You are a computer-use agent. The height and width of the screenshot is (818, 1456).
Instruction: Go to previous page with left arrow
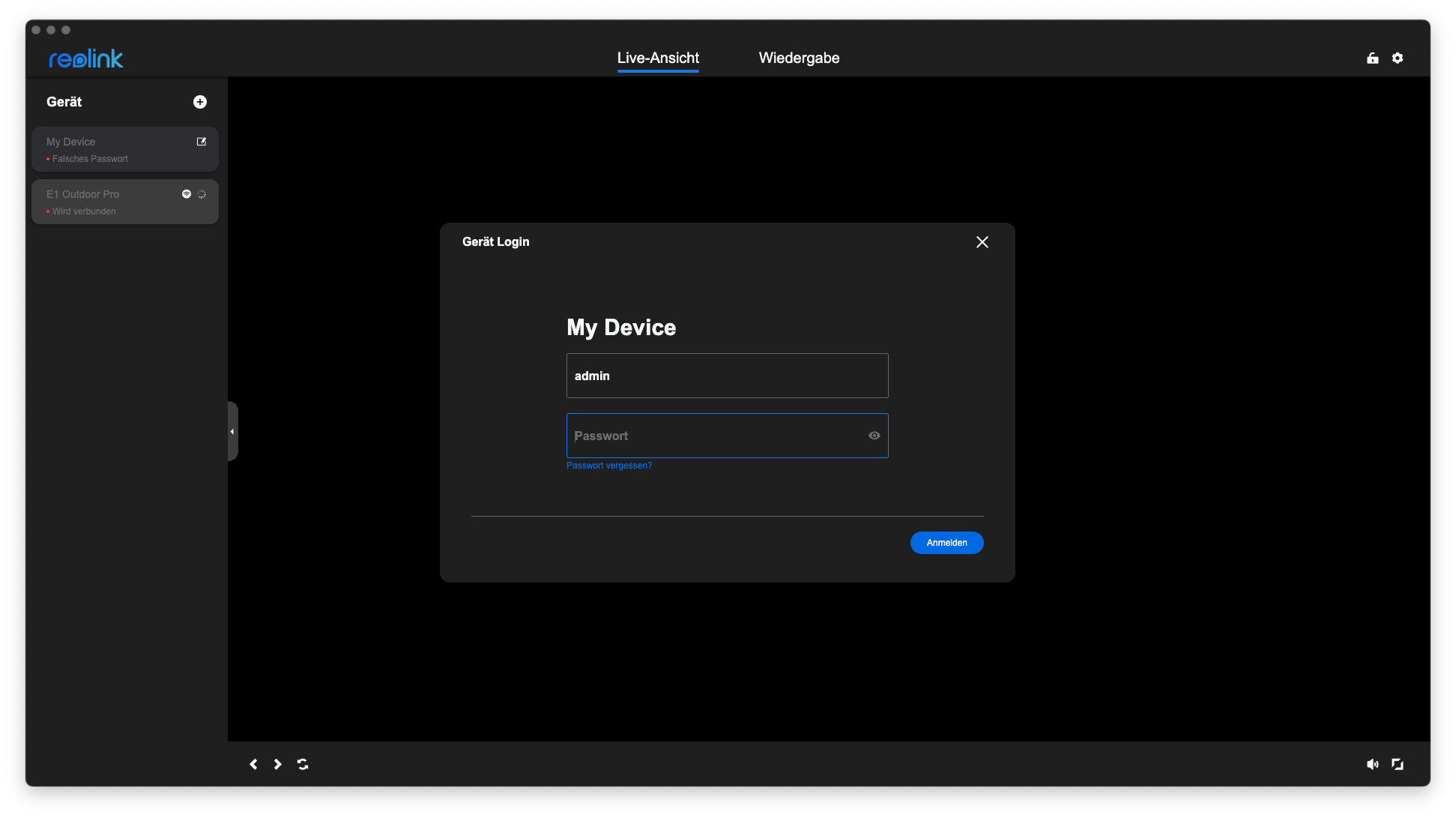pyautogui.click(x=253, y=764)
